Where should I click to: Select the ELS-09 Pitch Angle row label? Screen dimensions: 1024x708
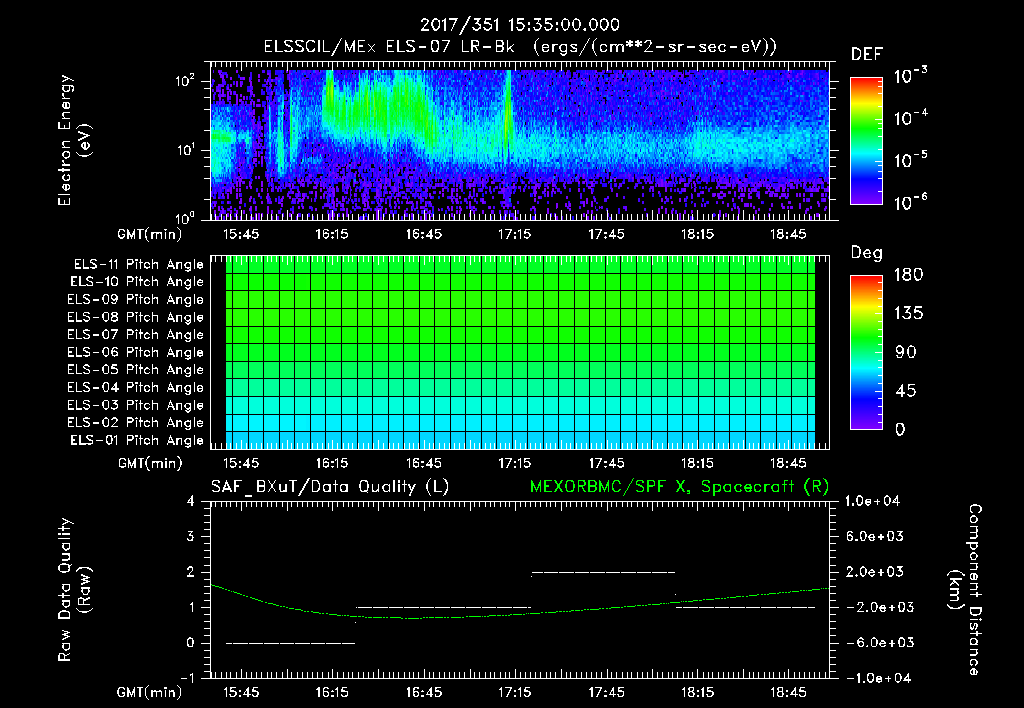(135, 300)
